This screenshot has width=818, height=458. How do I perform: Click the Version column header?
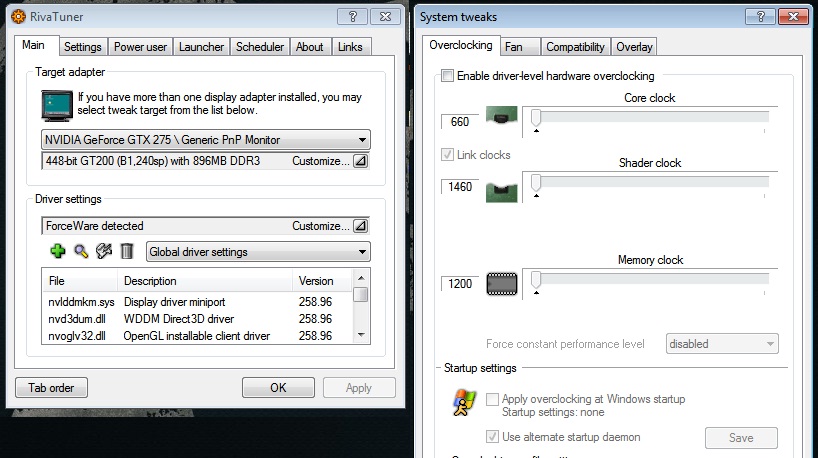point(322,281)
